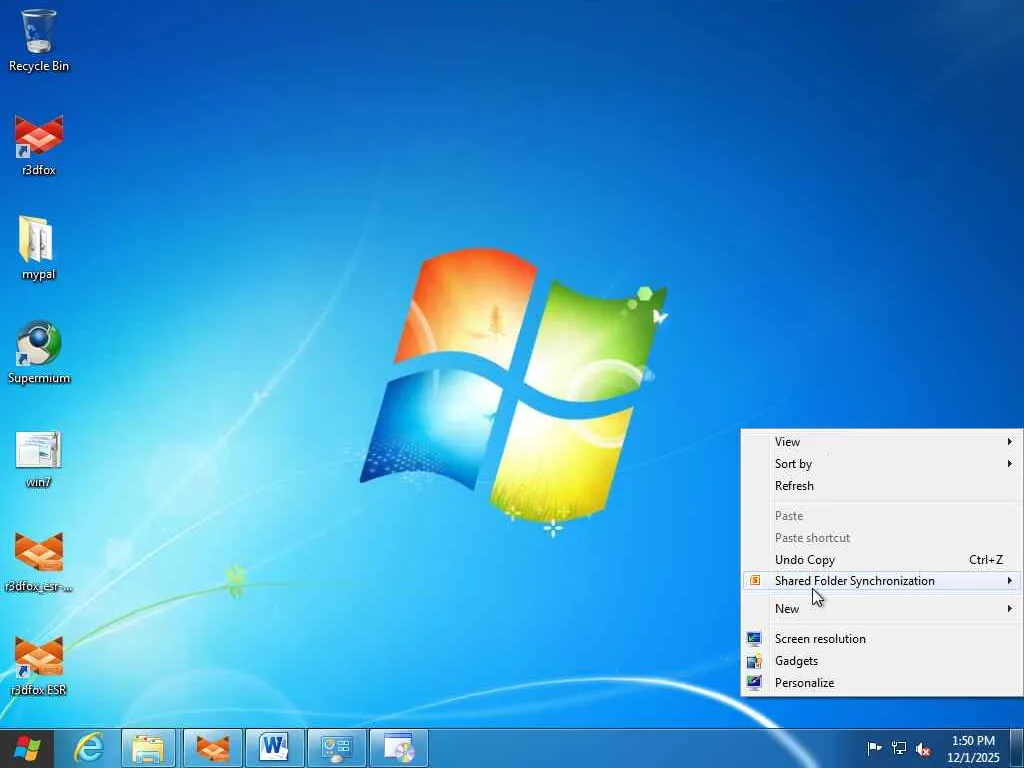The width and height of the screenshot is (1024, 768).
Task: Open the clock showing 1:50 PM
Action: pos(973,749)
